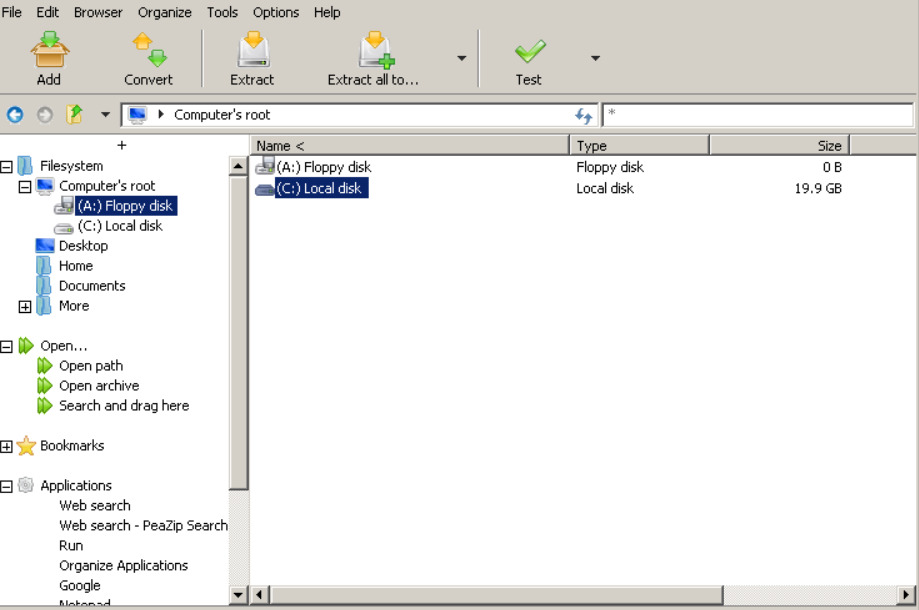Open the Edit menu
Image resolution: width=919 pixels, height=610 pixels.
[x=47, y=12]
